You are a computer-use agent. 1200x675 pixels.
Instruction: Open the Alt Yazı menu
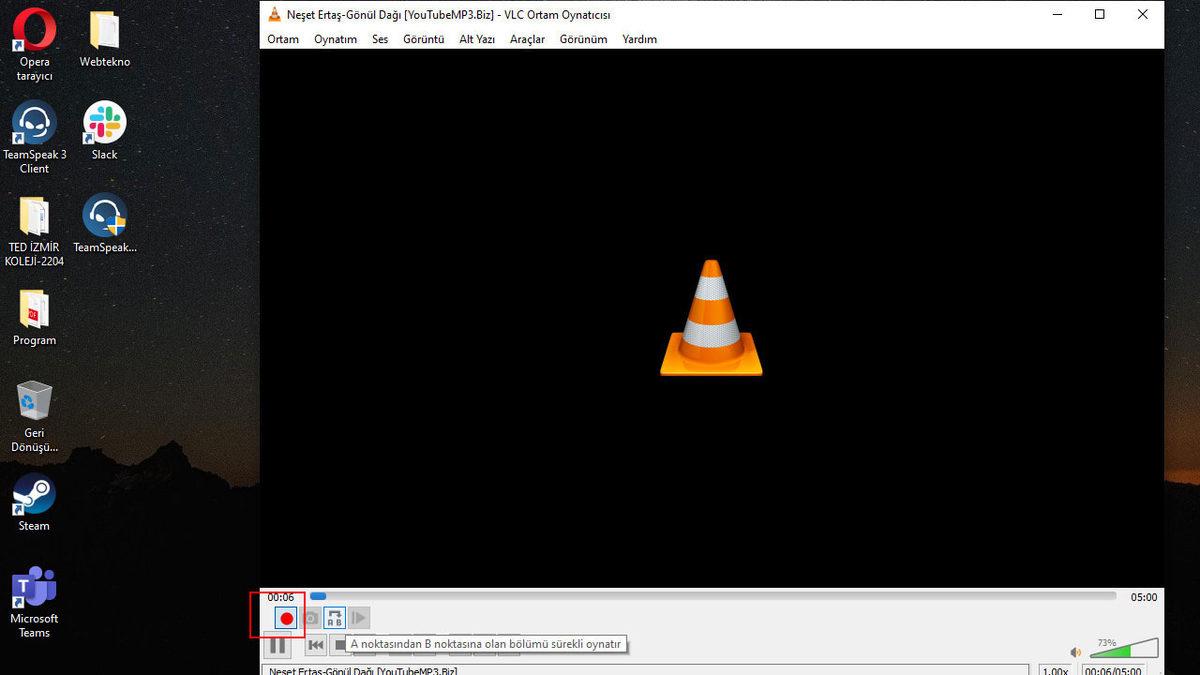[476, 39]
